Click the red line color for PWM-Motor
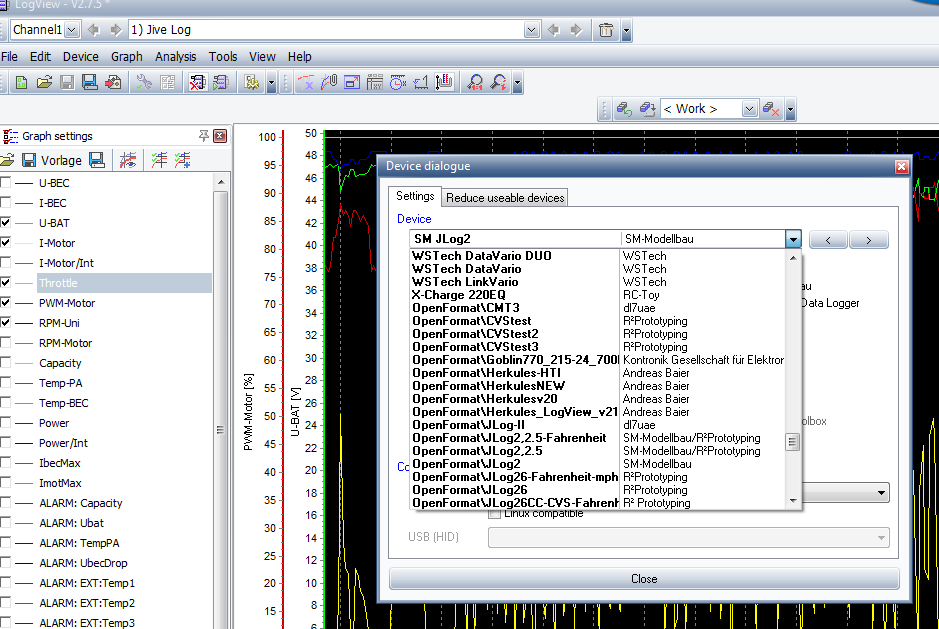The width and height of the screenshot is (939, 629). pyautogui.click(x=24, y=303)
